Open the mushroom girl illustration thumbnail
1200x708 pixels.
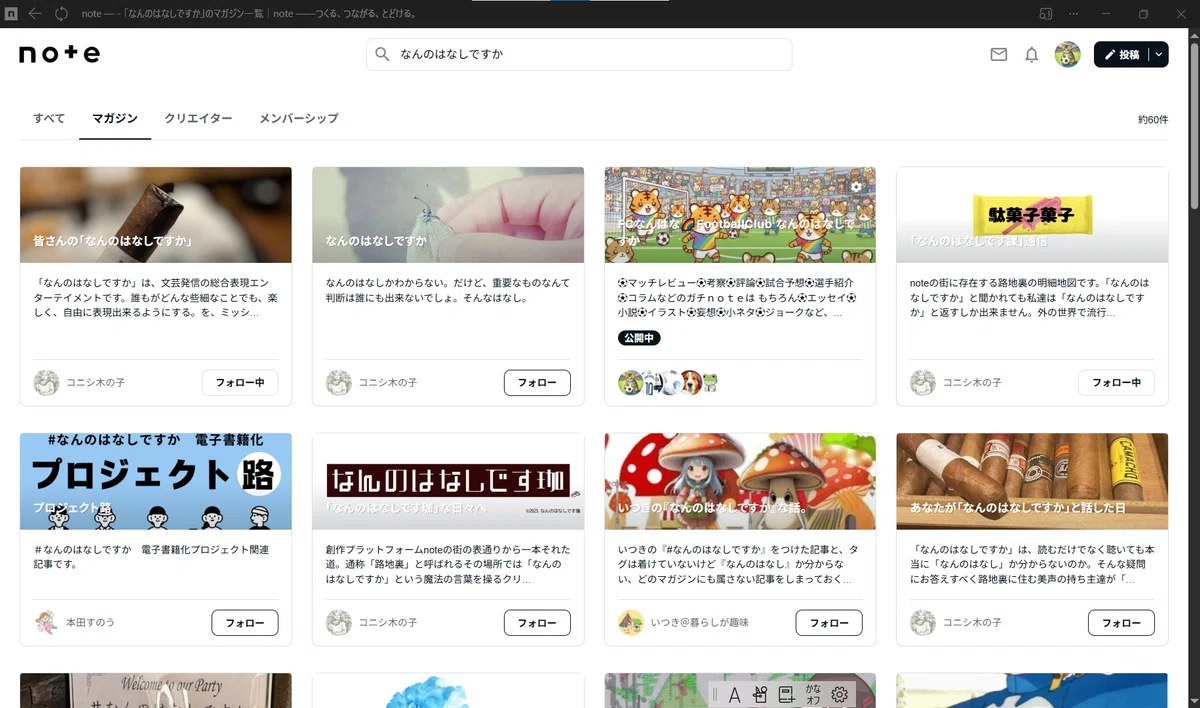tap(740, 481)
